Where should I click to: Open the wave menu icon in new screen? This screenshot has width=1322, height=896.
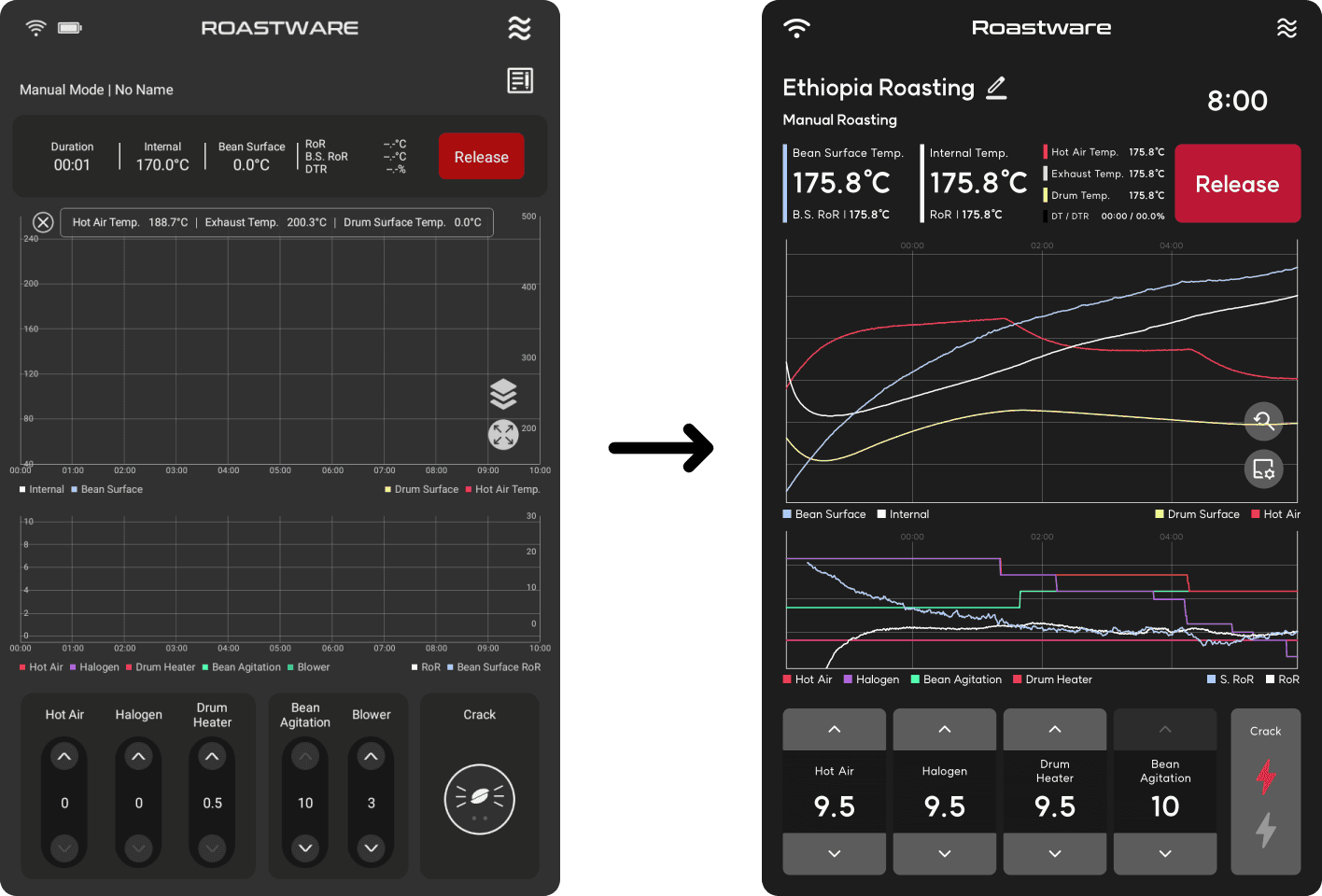(1287, 28)
